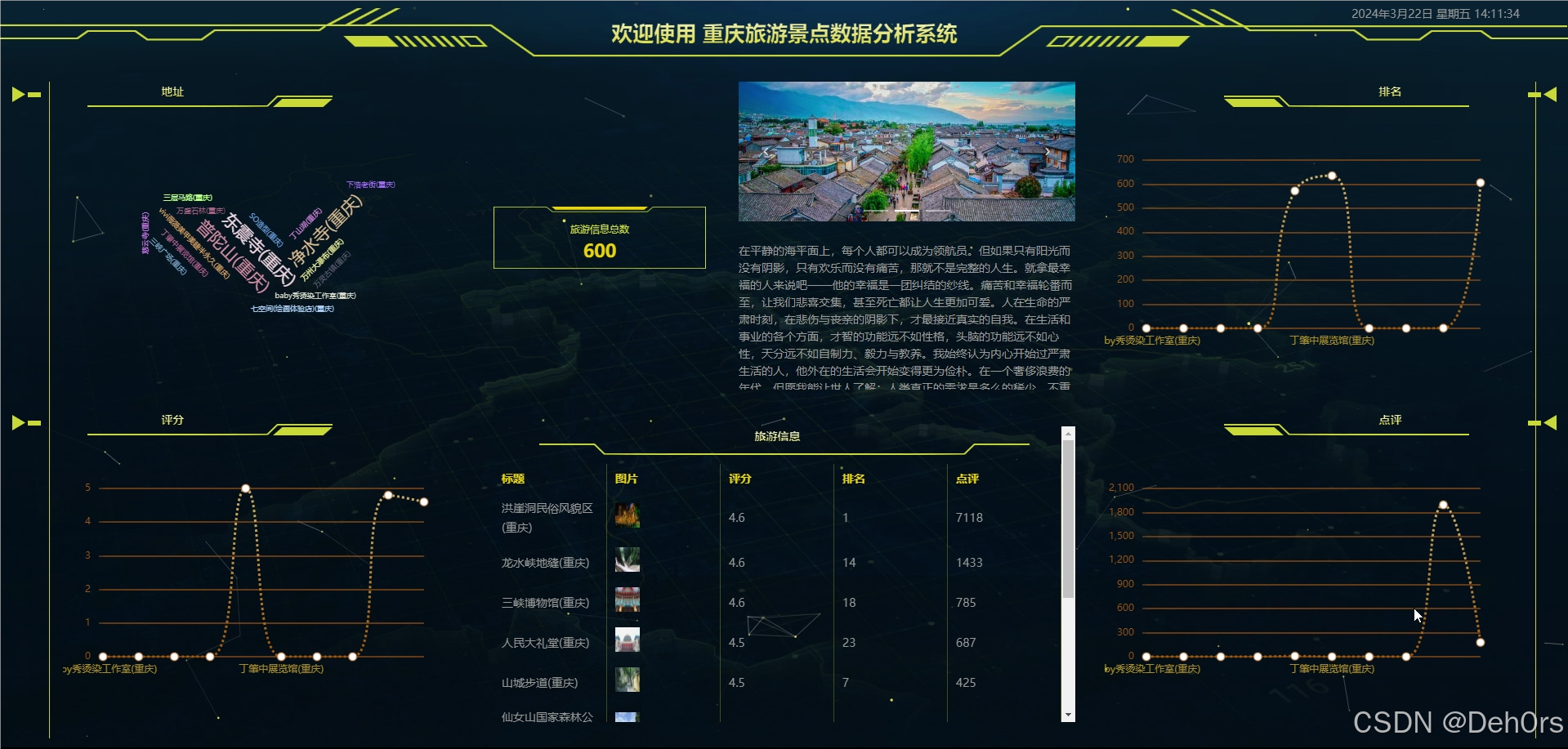Click title 人民大礼堂(重庆)
The width and height of the screenshot is (1568, 749).
(x=545, y=643)
